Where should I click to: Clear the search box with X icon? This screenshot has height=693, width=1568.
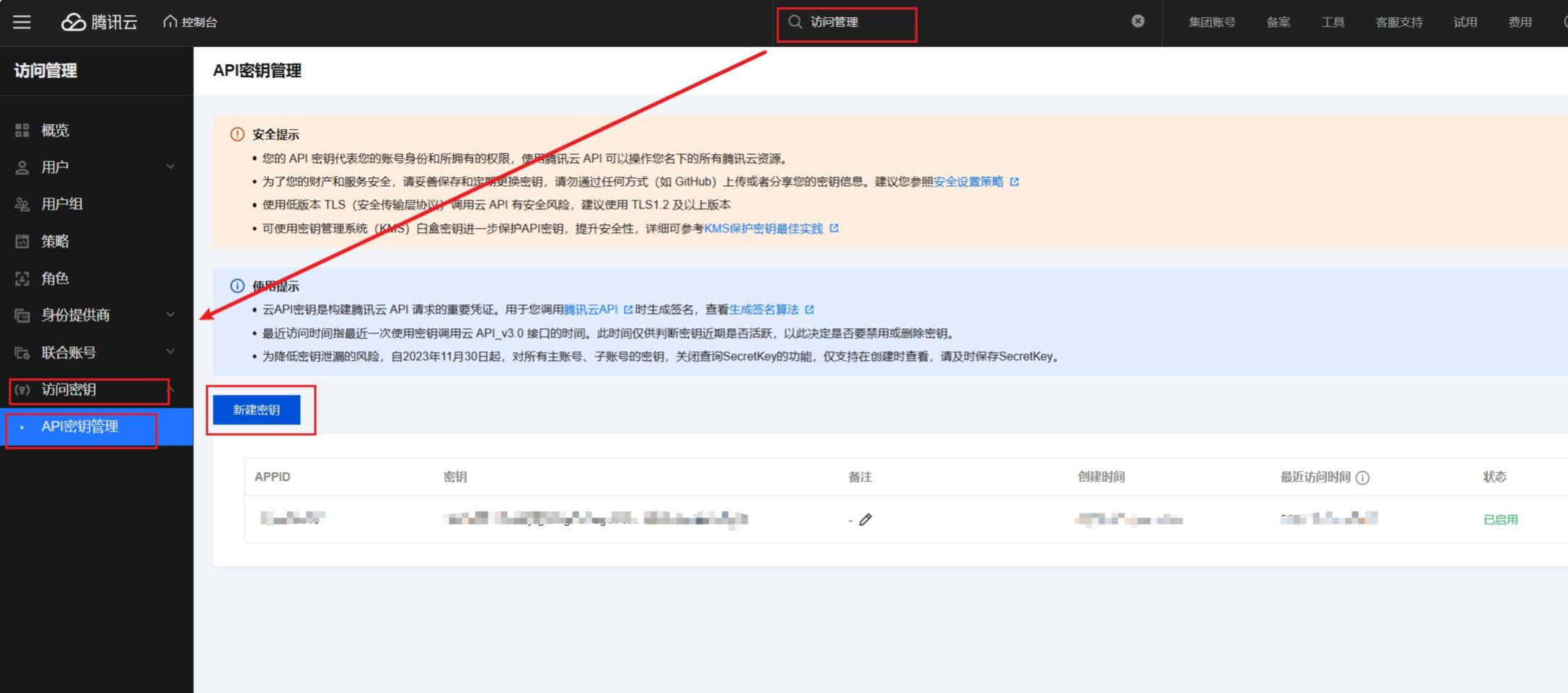tap(1137, 22)
